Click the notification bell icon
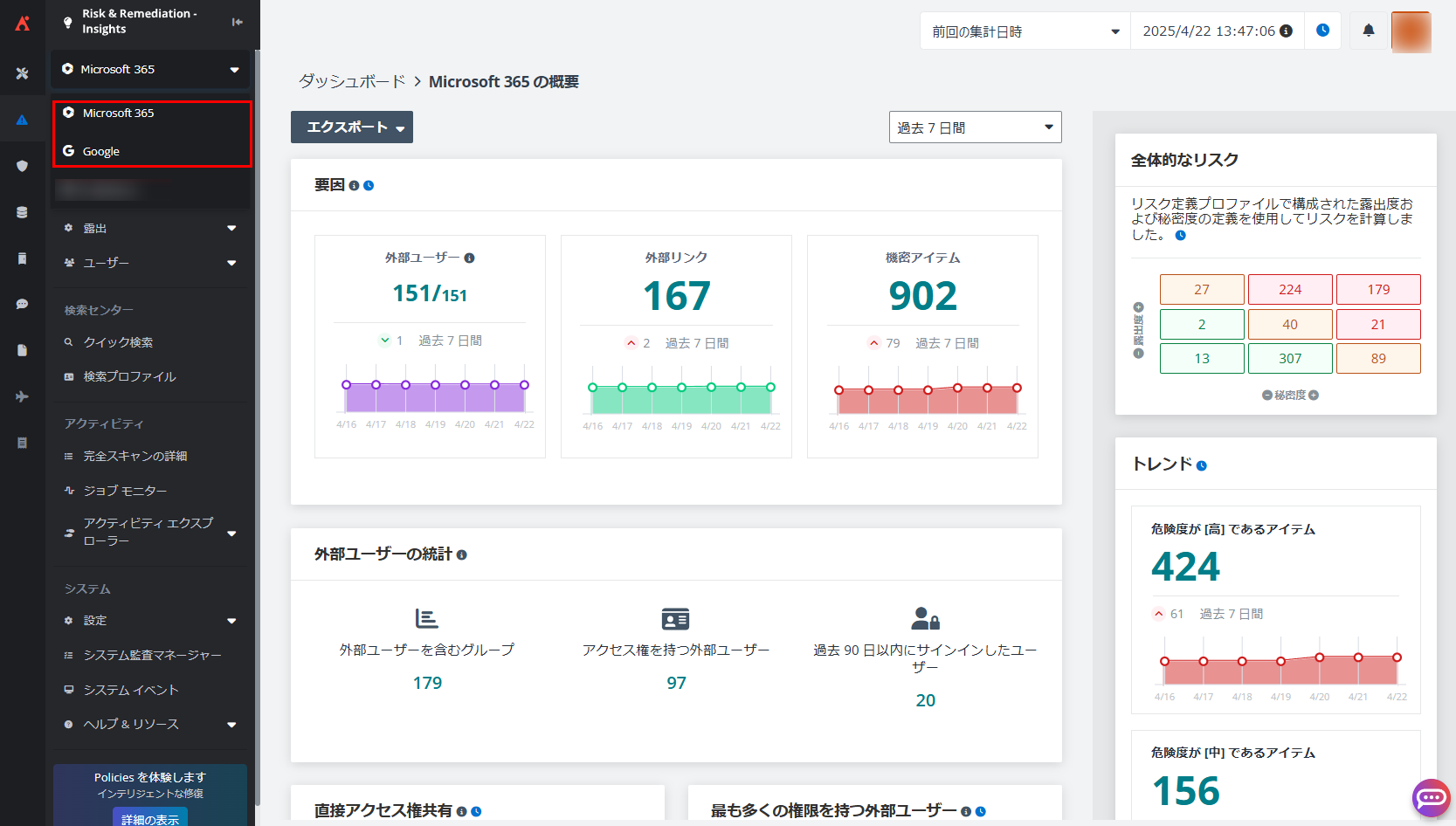This screenshot has height=826, width=1456. tap(1369, 31)
